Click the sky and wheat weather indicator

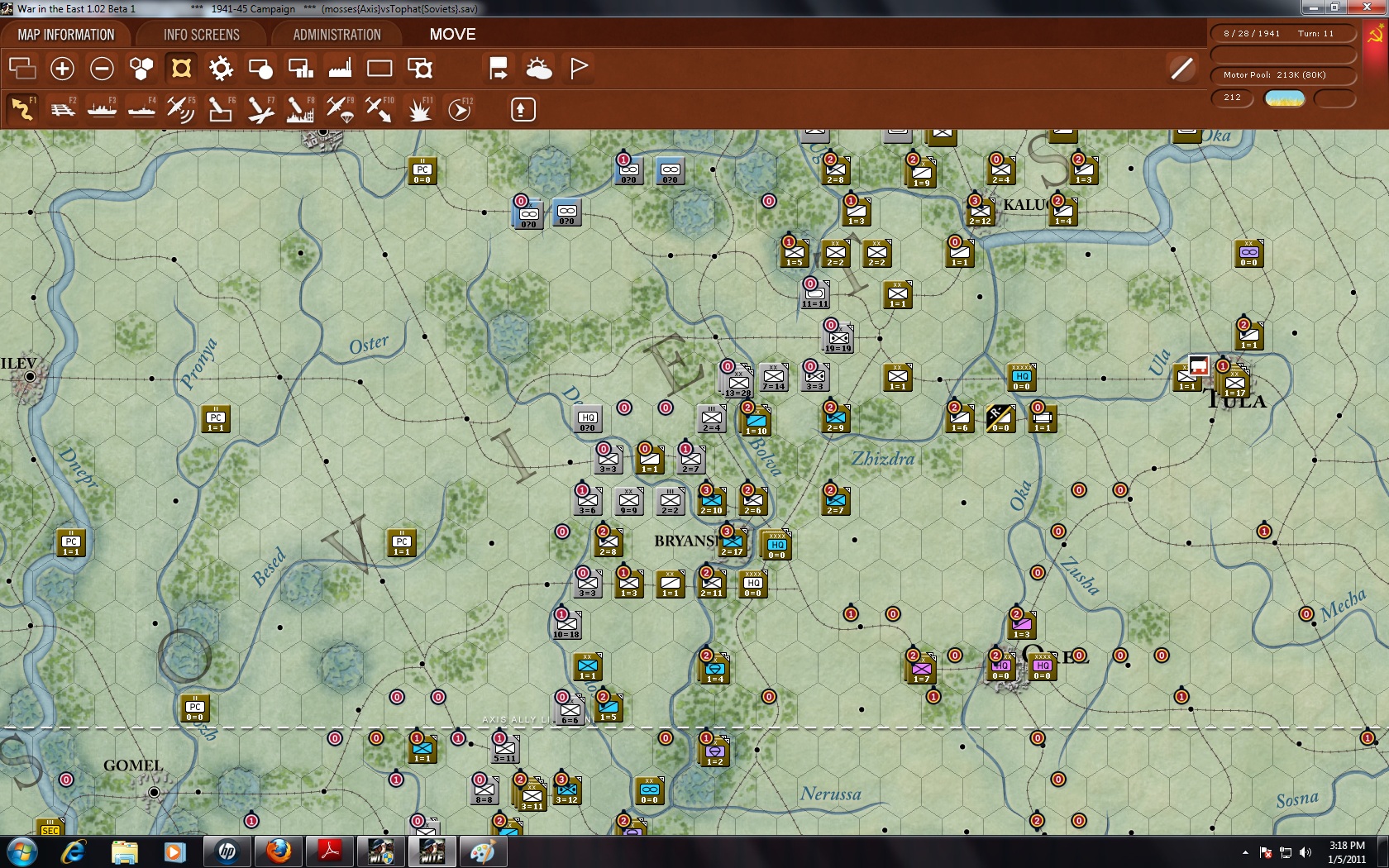[1285, 98]
